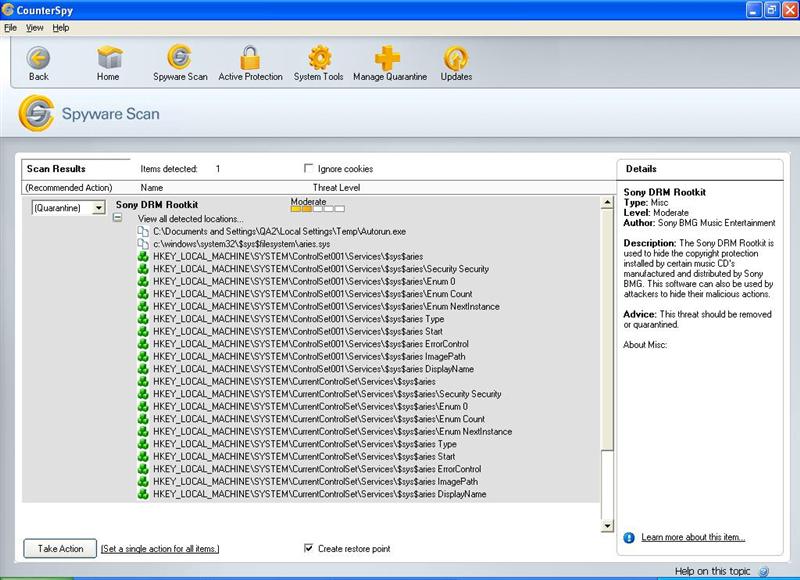Click registry icon for ControlSet001 aries Type

click(143, 319)
